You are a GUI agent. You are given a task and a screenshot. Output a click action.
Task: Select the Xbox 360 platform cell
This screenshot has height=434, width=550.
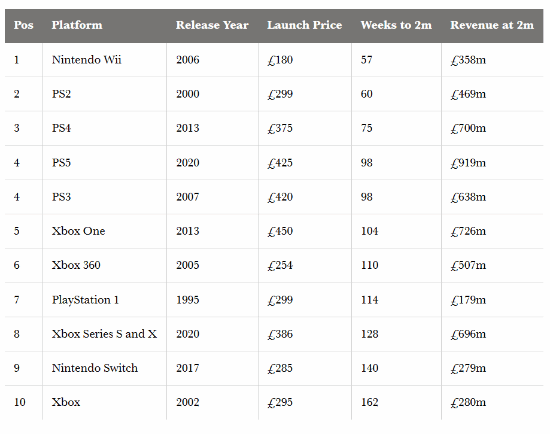tap(76, 265)
